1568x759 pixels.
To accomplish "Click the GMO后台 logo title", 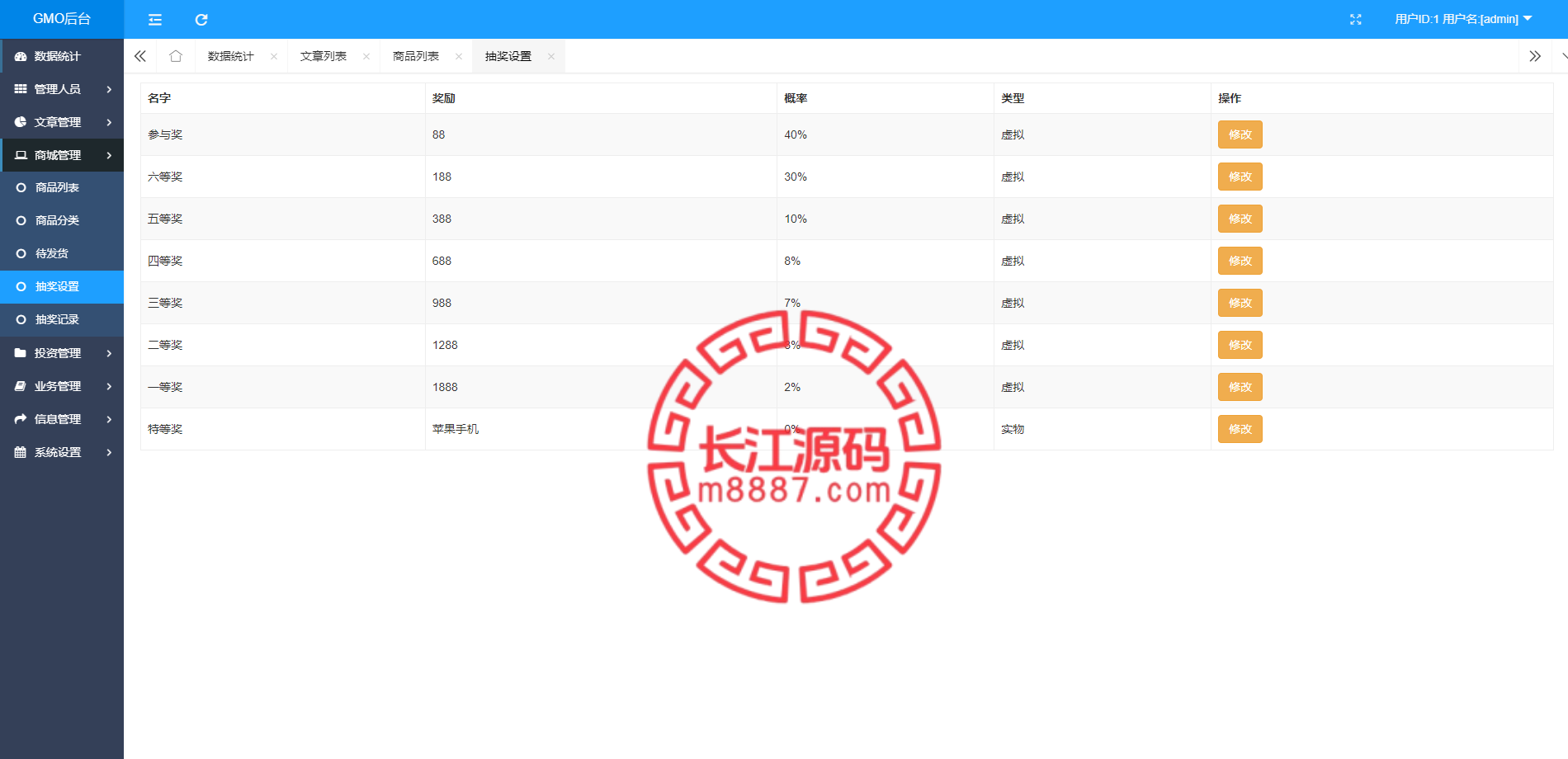I will 62,19.
